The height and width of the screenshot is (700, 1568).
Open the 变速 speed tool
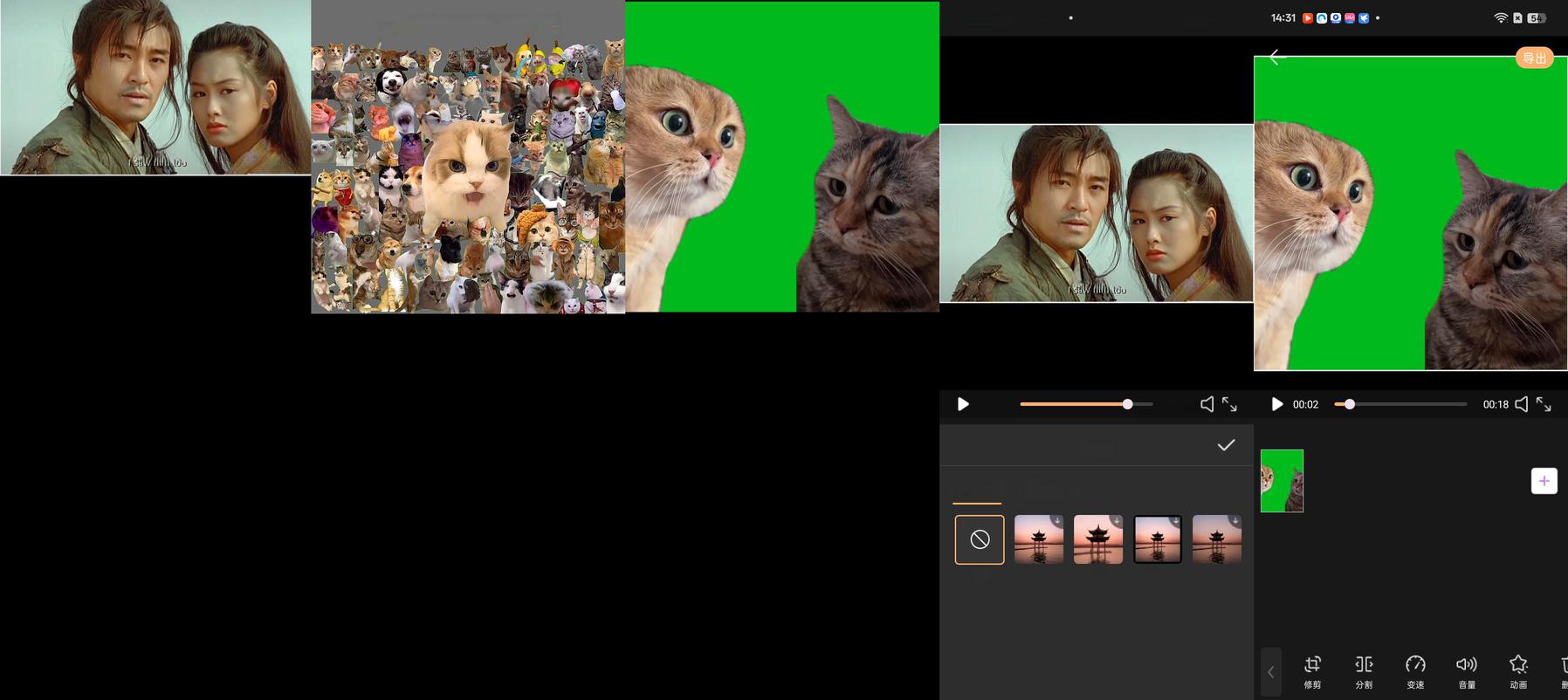click(1415, 671)
